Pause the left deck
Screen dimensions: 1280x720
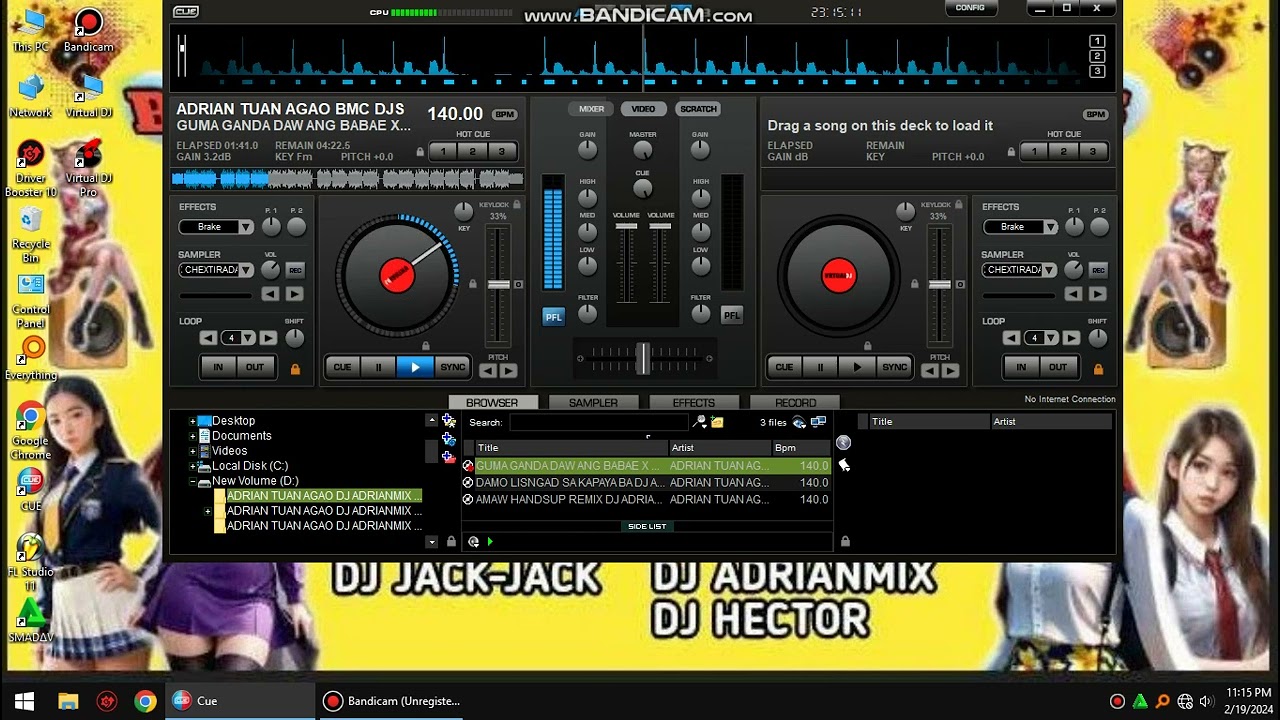(378, 367)
